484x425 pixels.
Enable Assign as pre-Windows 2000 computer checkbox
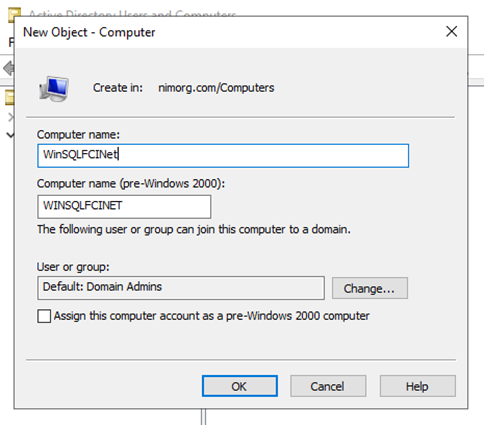point(44,316)
